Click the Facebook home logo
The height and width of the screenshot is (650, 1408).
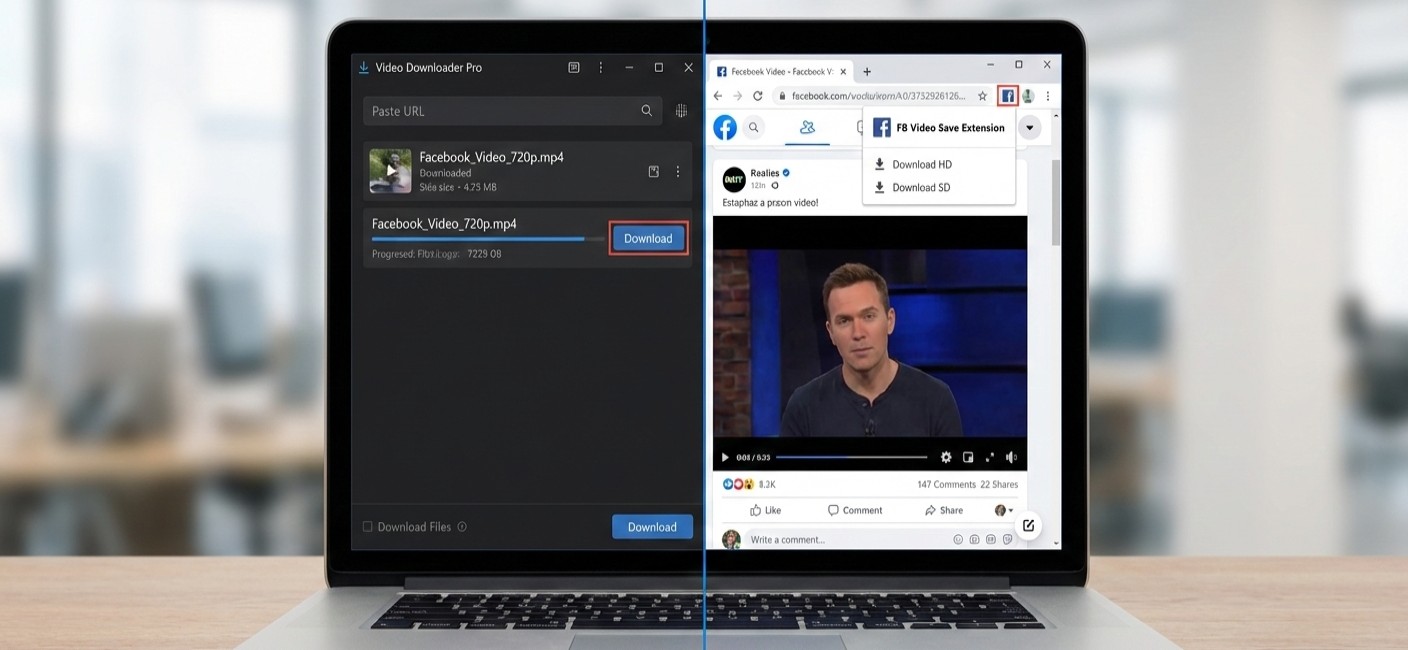724,127
